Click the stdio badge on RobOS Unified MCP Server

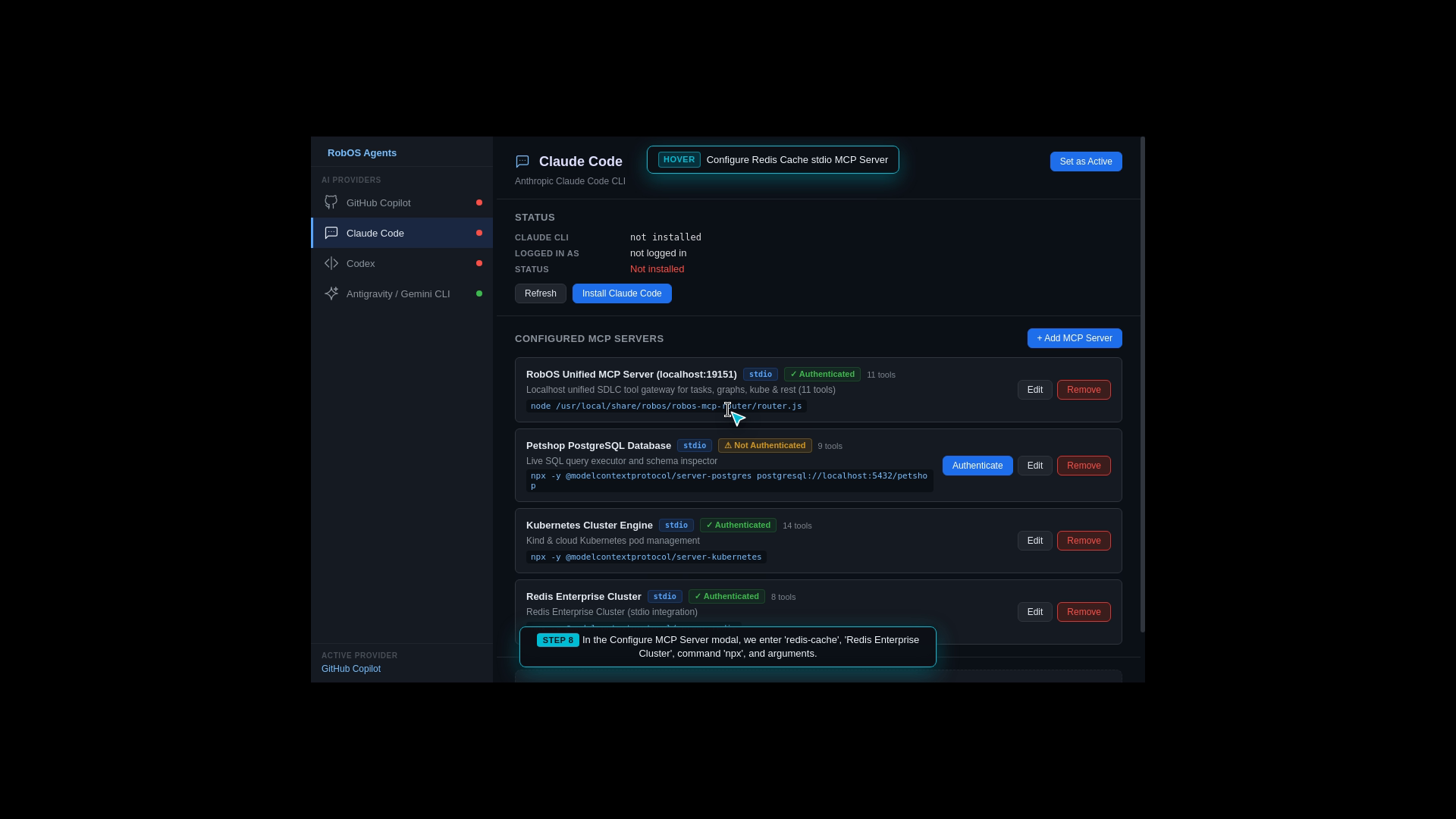tap(761, 375)
